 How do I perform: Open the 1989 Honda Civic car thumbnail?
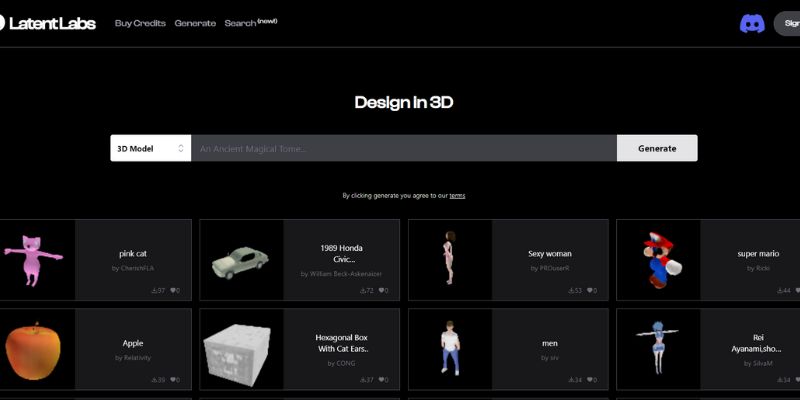(x=241, y=260)
